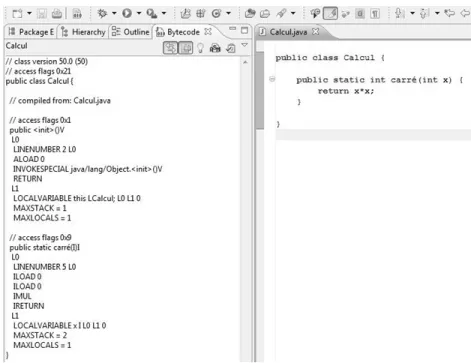The image size is (471, 363).
Task: Switch to the Outline tab
Action: coord(130,32)
